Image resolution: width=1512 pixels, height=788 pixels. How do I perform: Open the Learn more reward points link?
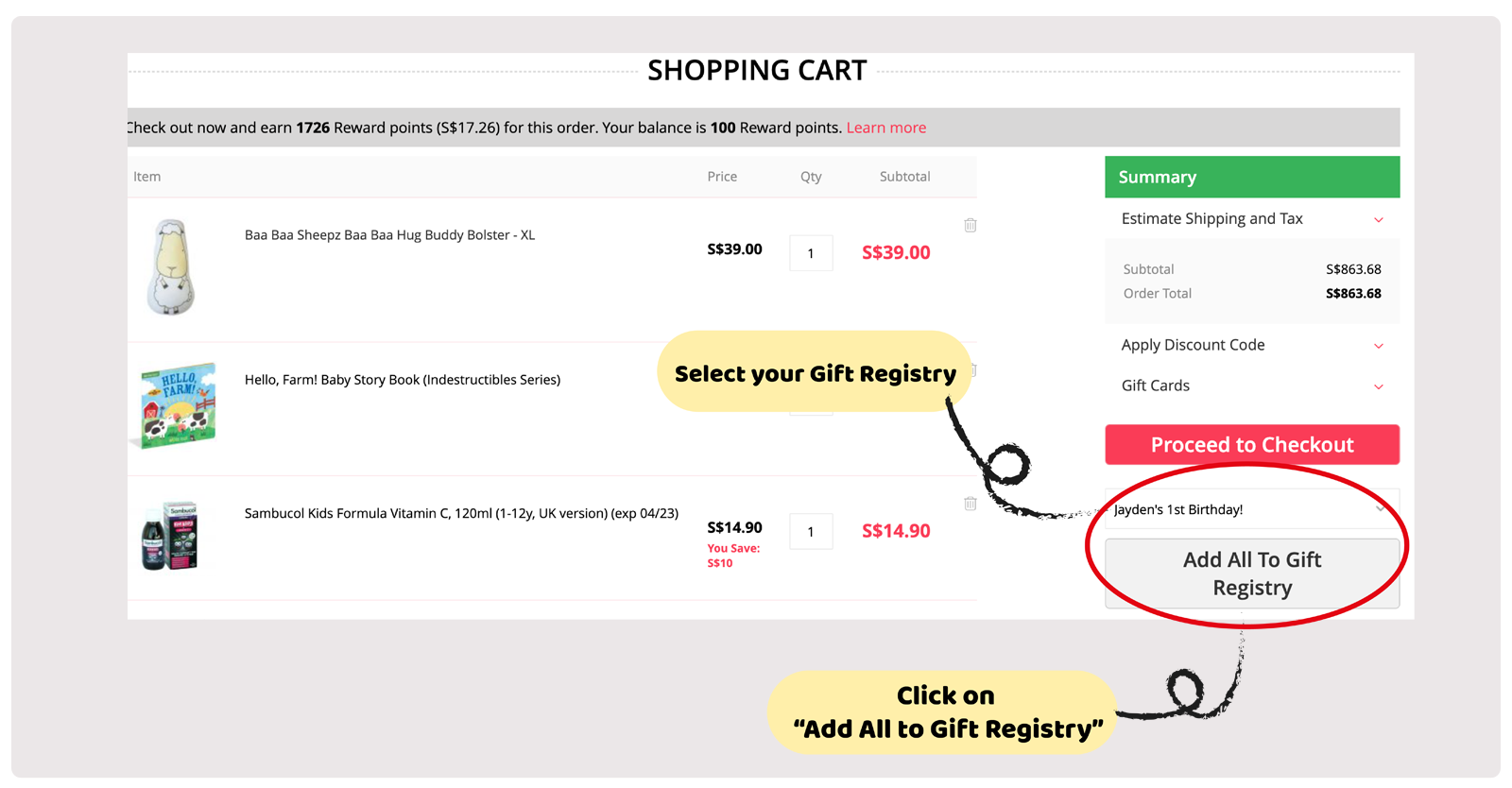(885, 128)
